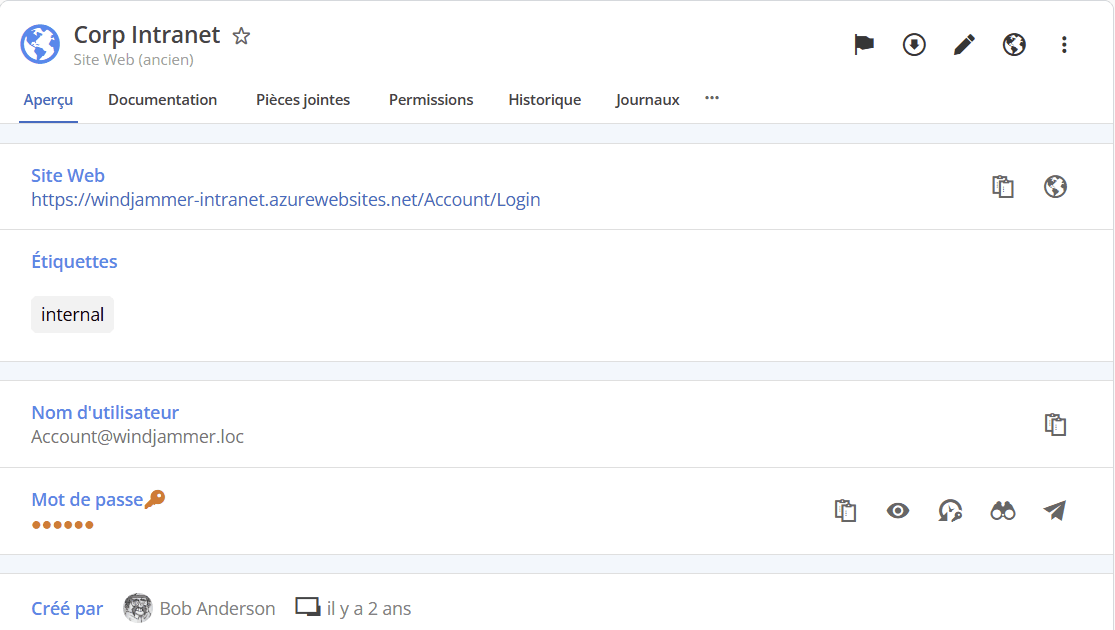The height and width of the screenshot is (630, 1115).
Task: Open password history with the restore icon
Action: (949, 510)
